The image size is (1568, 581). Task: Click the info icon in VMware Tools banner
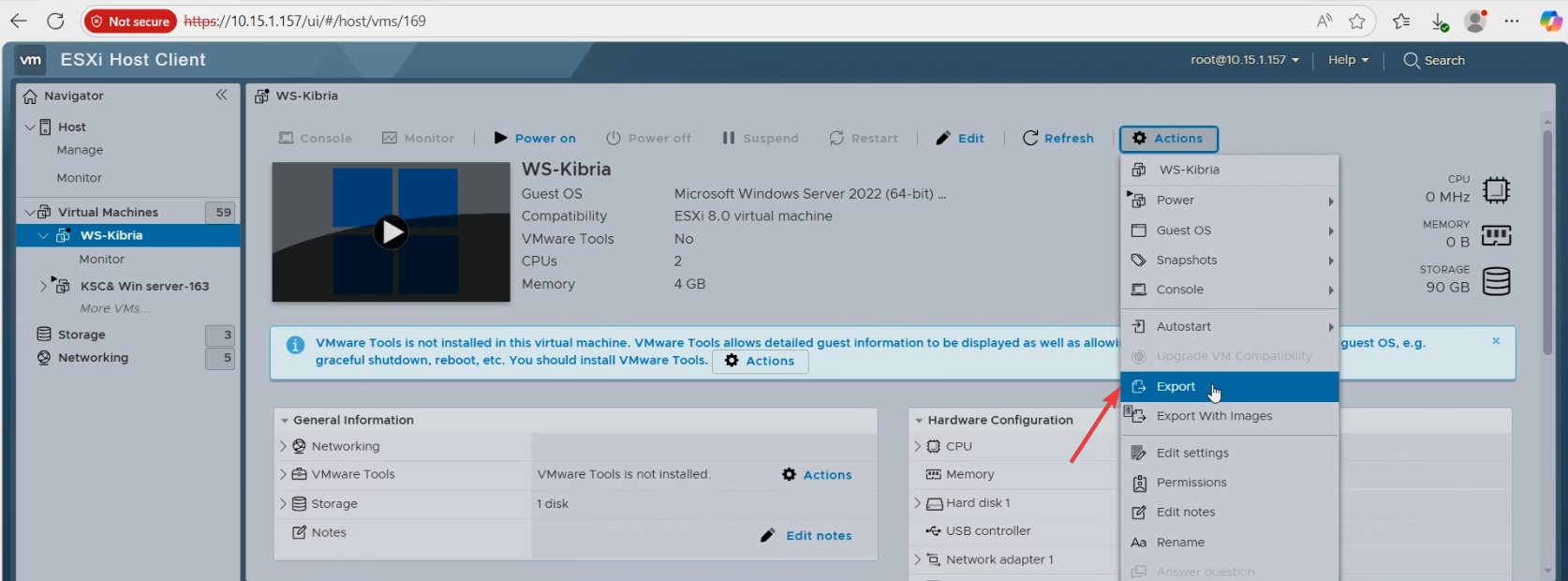pos(295,345)
